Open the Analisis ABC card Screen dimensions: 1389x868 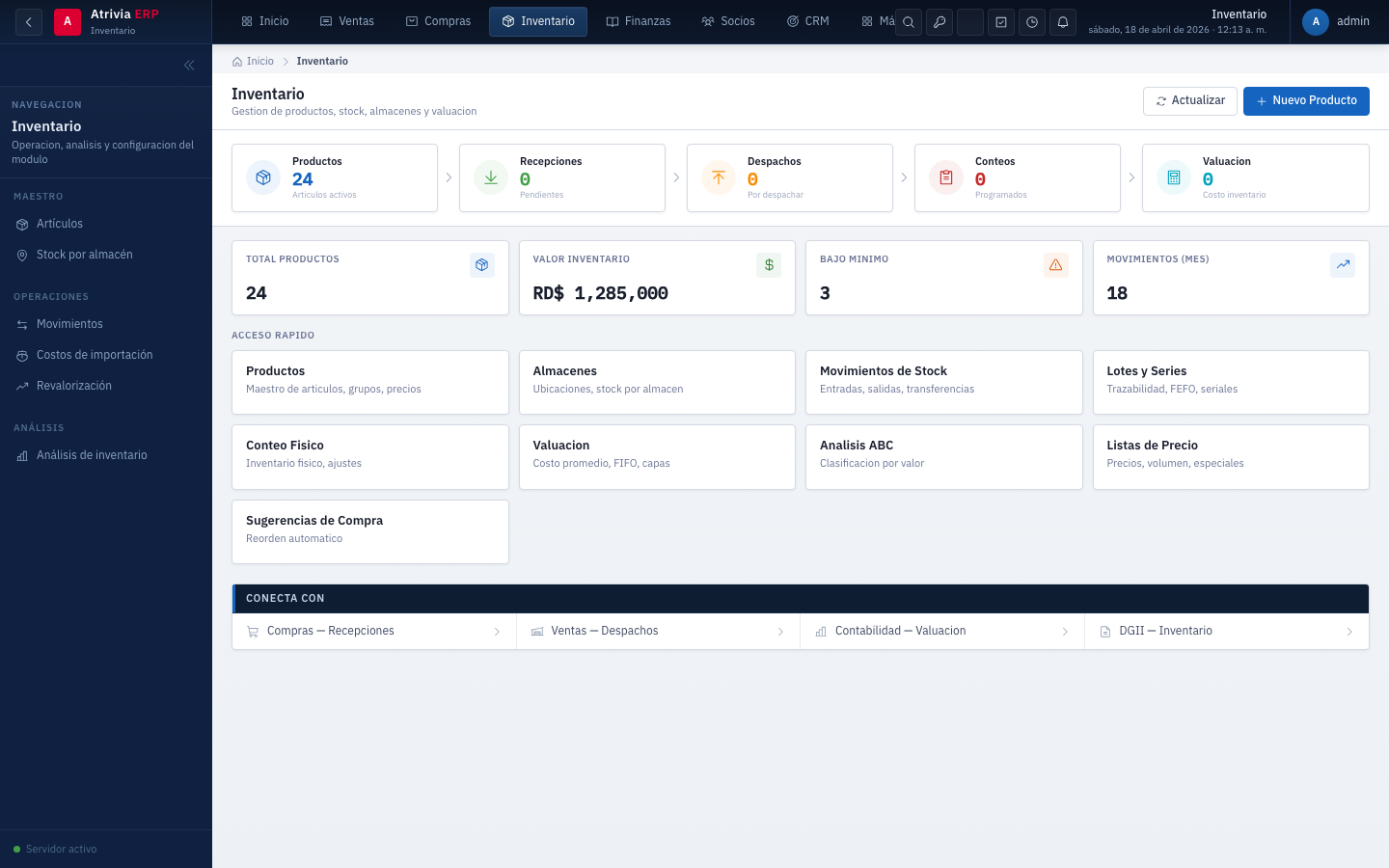[x=944, y=457]
